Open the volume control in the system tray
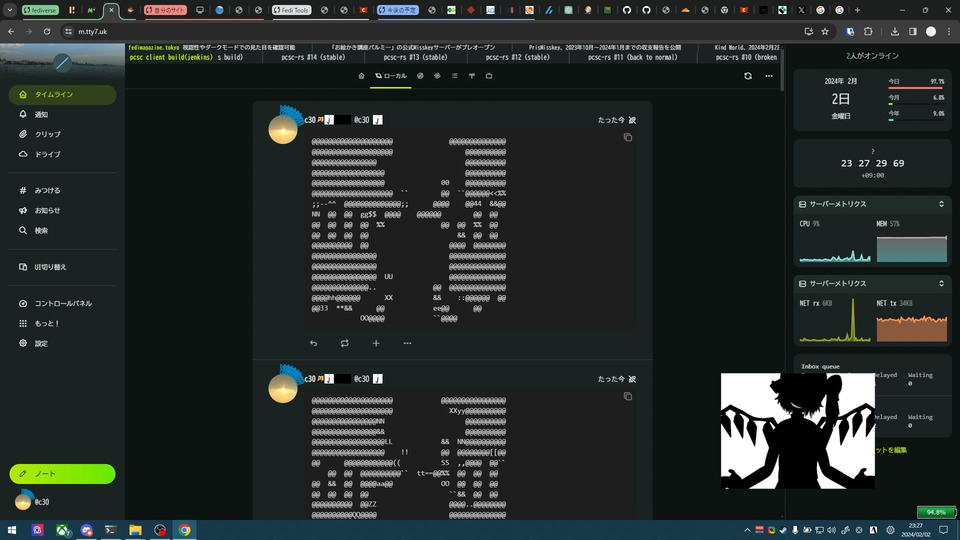This screenshot has height=540, width=960. (x=831, y=530)
